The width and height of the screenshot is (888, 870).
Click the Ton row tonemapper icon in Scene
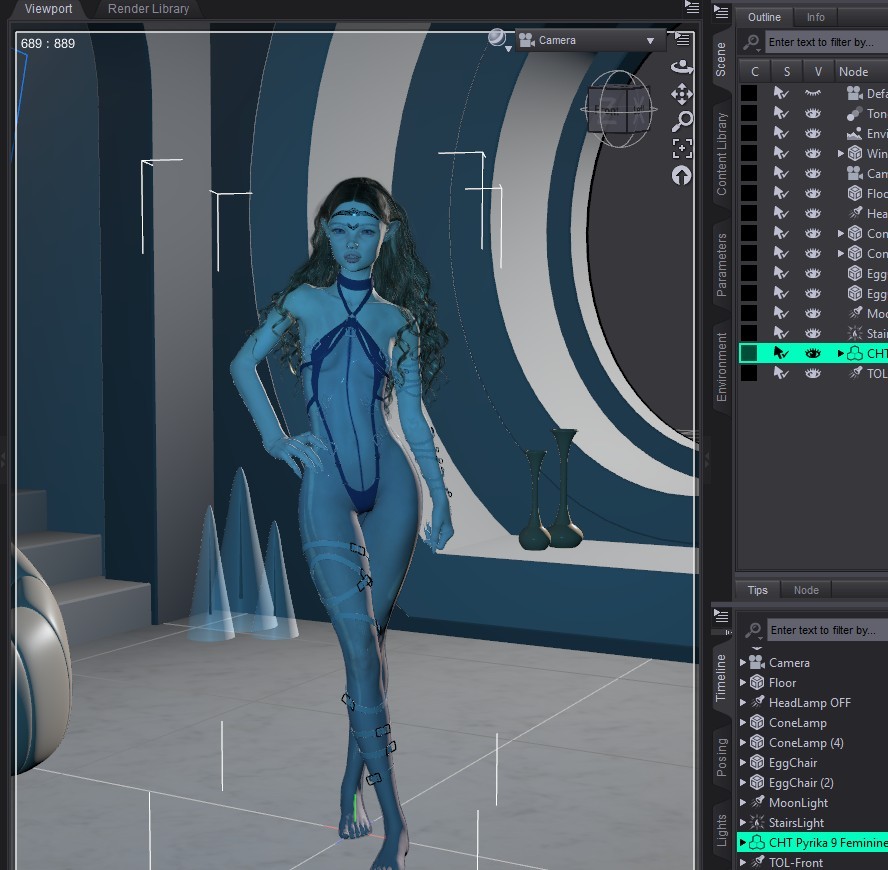click(855, 113)
